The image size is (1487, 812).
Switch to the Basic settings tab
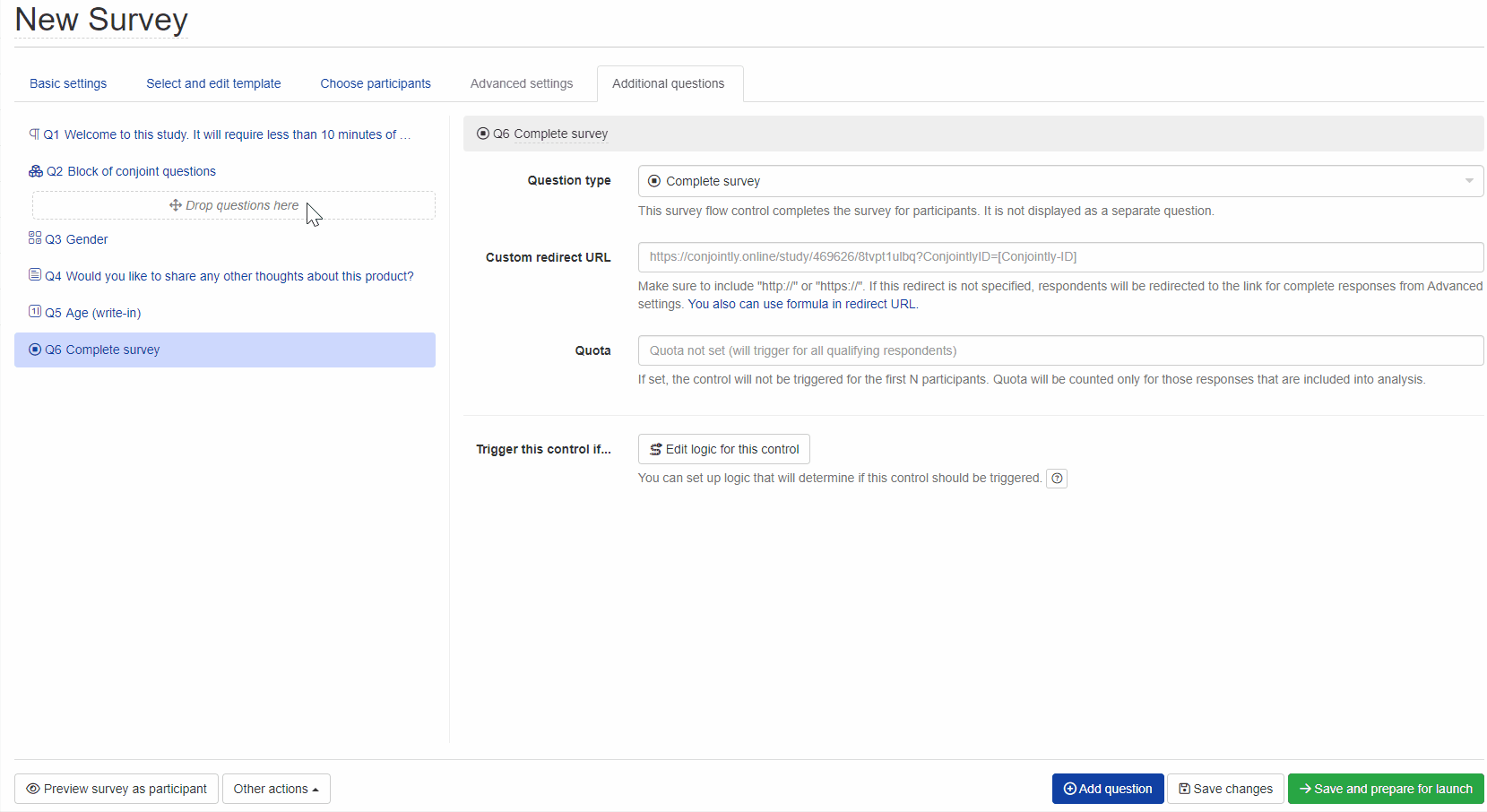68,83
